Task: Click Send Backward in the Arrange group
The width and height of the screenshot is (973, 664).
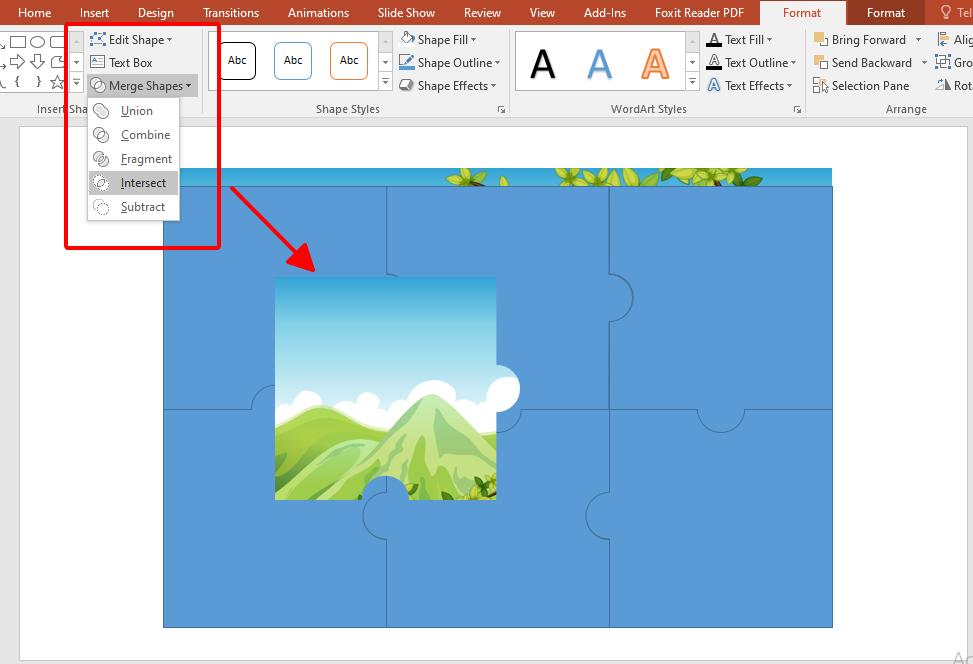Action: point(866,62)
